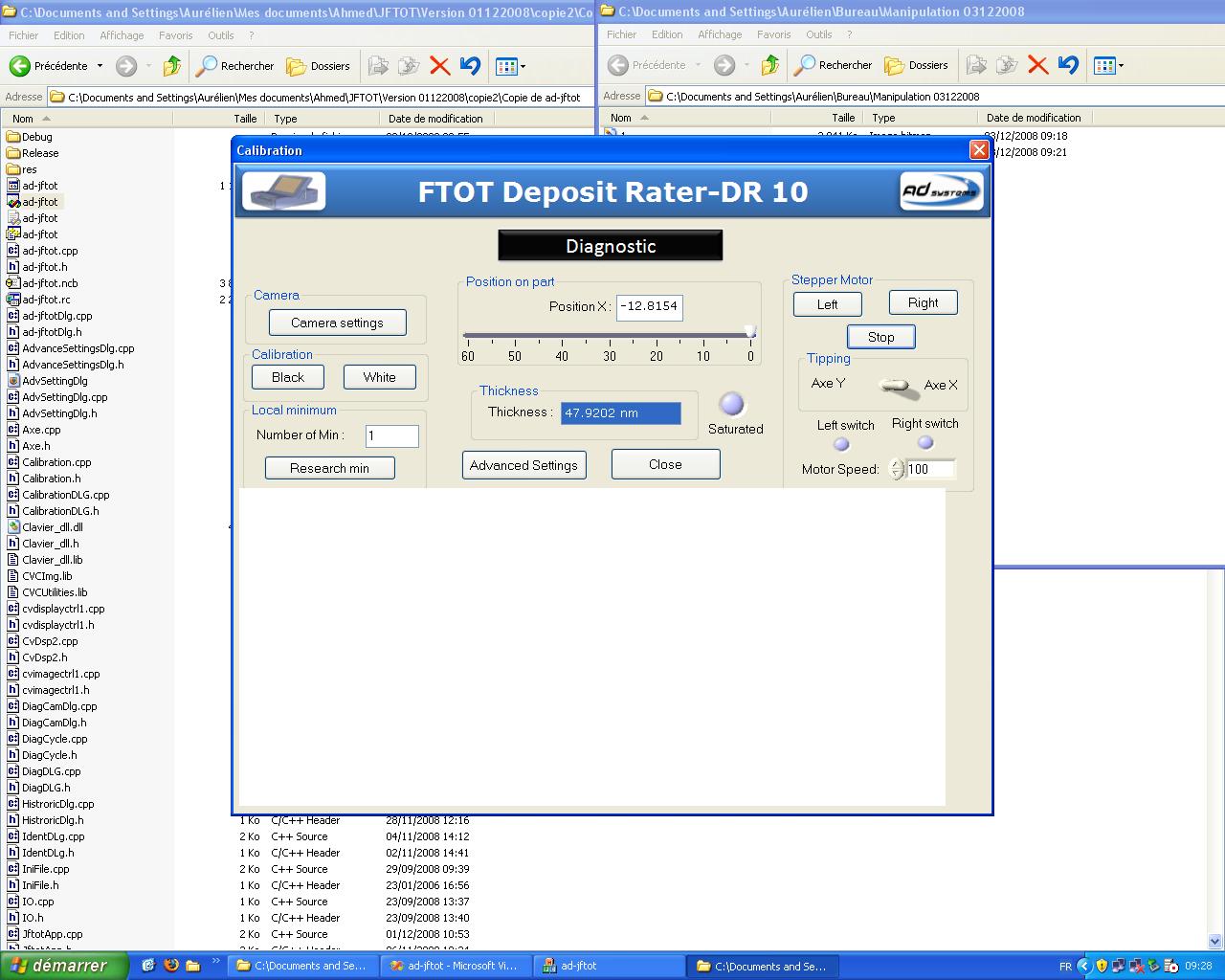1225x980 pixels.
Task: Click the Close button in Calibration dialog
Action: point(665,464)
